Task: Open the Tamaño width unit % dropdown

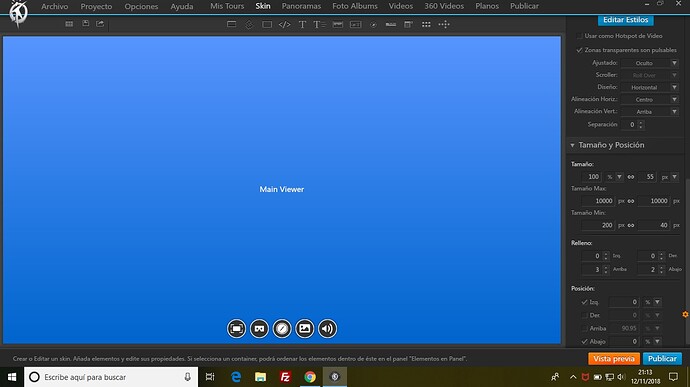Action: pos(614,177)
